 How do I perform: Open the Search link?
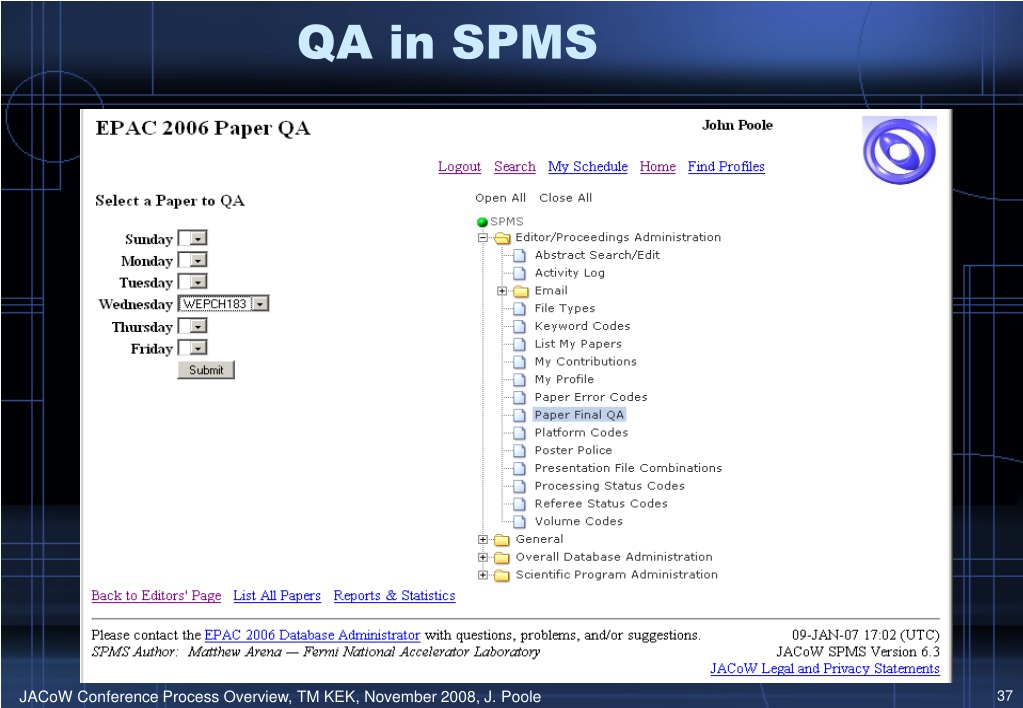pyautogui.click(x=515, y=166)
